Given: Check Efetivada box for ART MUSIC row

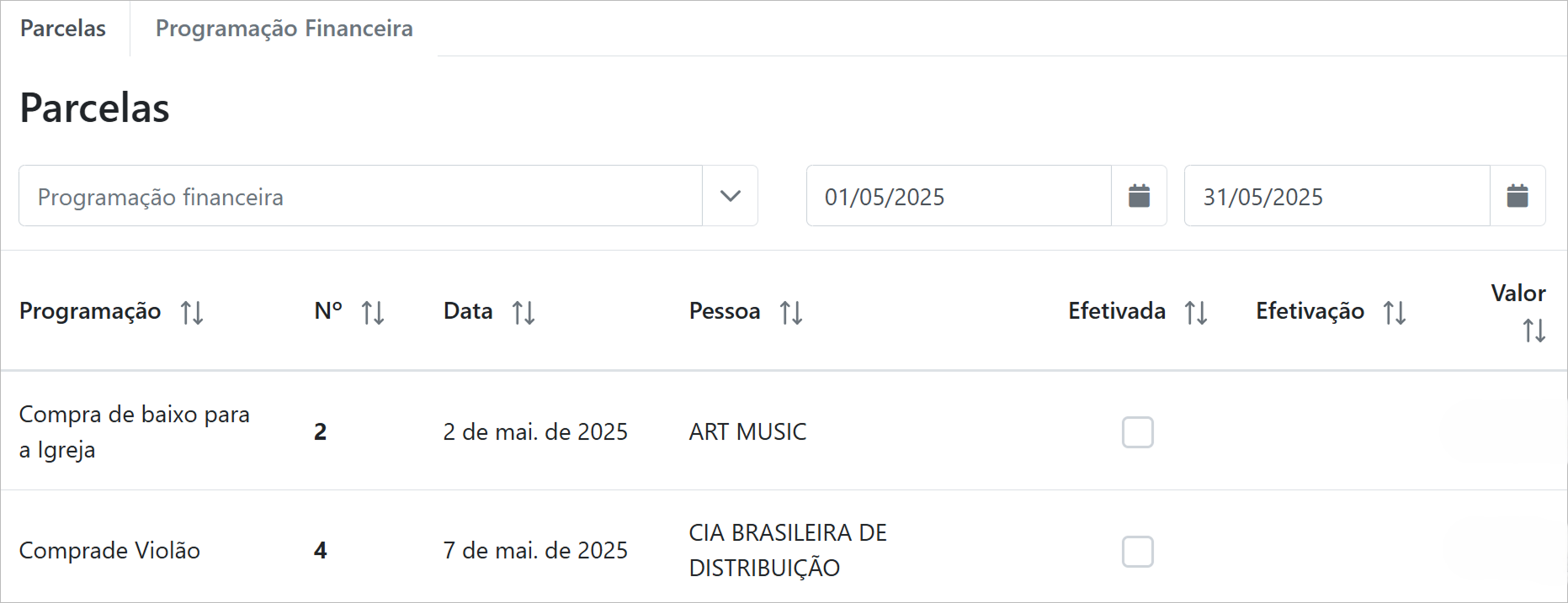Looking at the screenshot, I should coord(1137,432).
